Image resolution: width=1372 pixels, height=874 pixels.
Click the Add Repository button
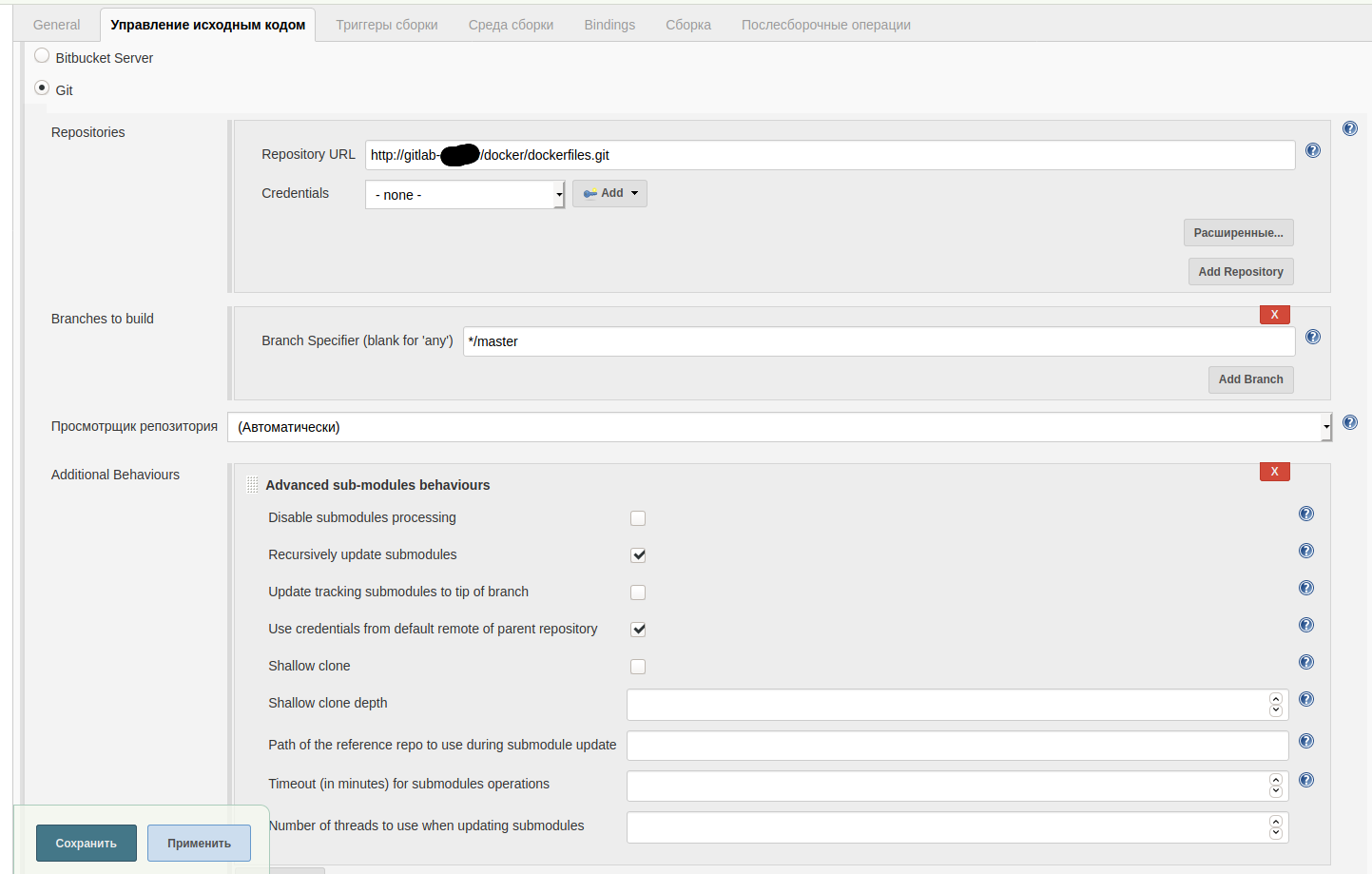click(1240, 272)
